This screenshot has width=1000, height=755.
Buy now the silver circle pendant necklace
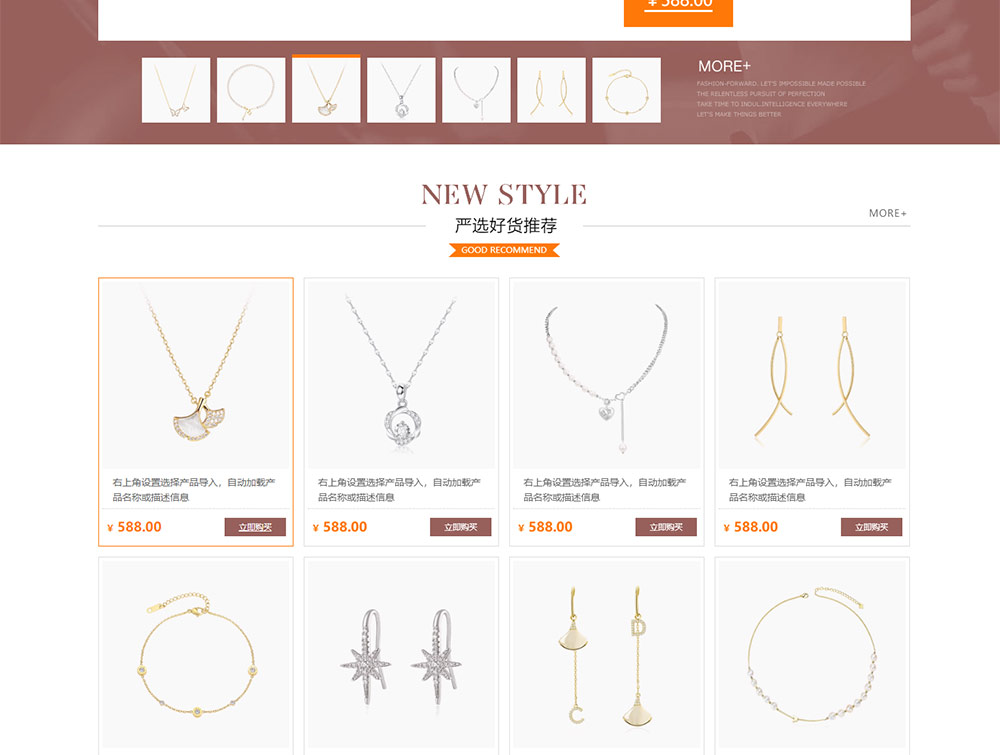[460, 527]
